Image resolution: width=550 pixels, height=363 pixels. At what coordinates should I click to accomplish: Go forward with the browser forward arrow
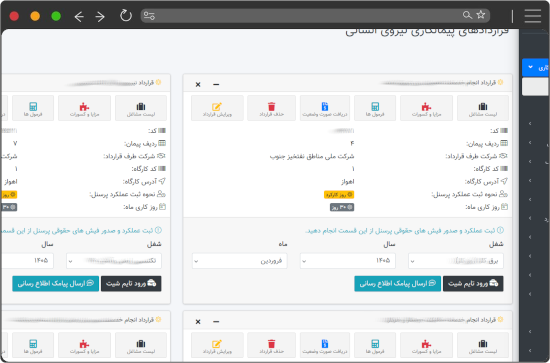(100, 16)
